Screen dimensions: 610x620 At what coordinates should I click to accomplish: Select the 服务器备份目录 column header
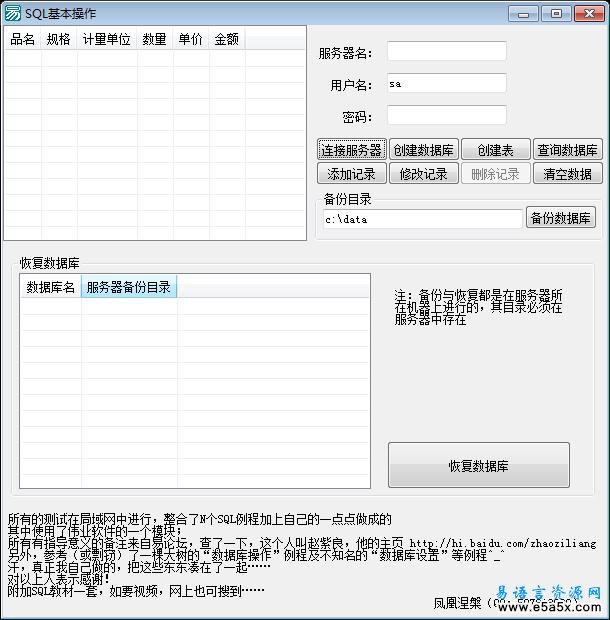click(x=129, y=287)
